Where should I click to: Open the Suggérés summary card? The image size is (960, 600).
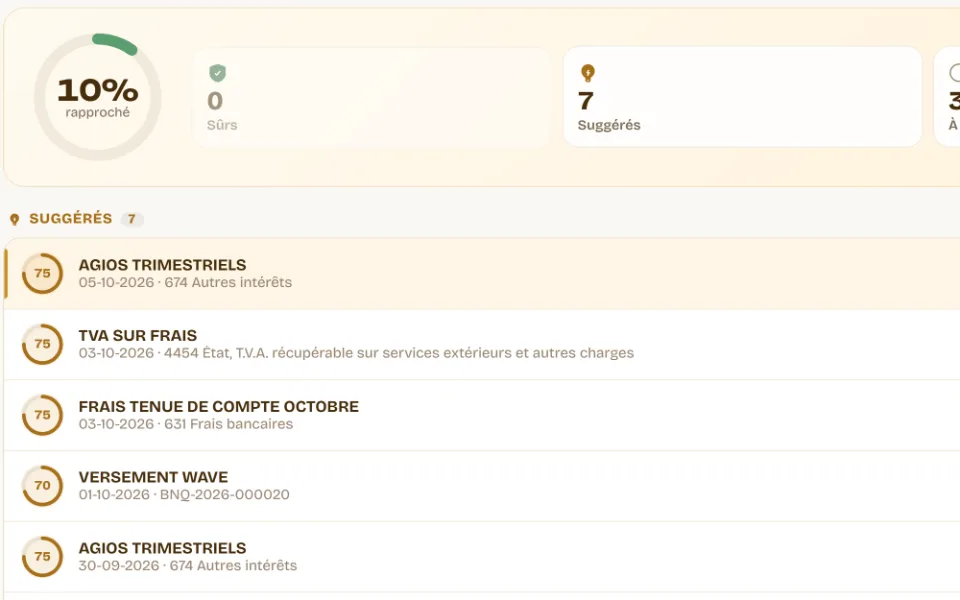click(x=743, y=97)
